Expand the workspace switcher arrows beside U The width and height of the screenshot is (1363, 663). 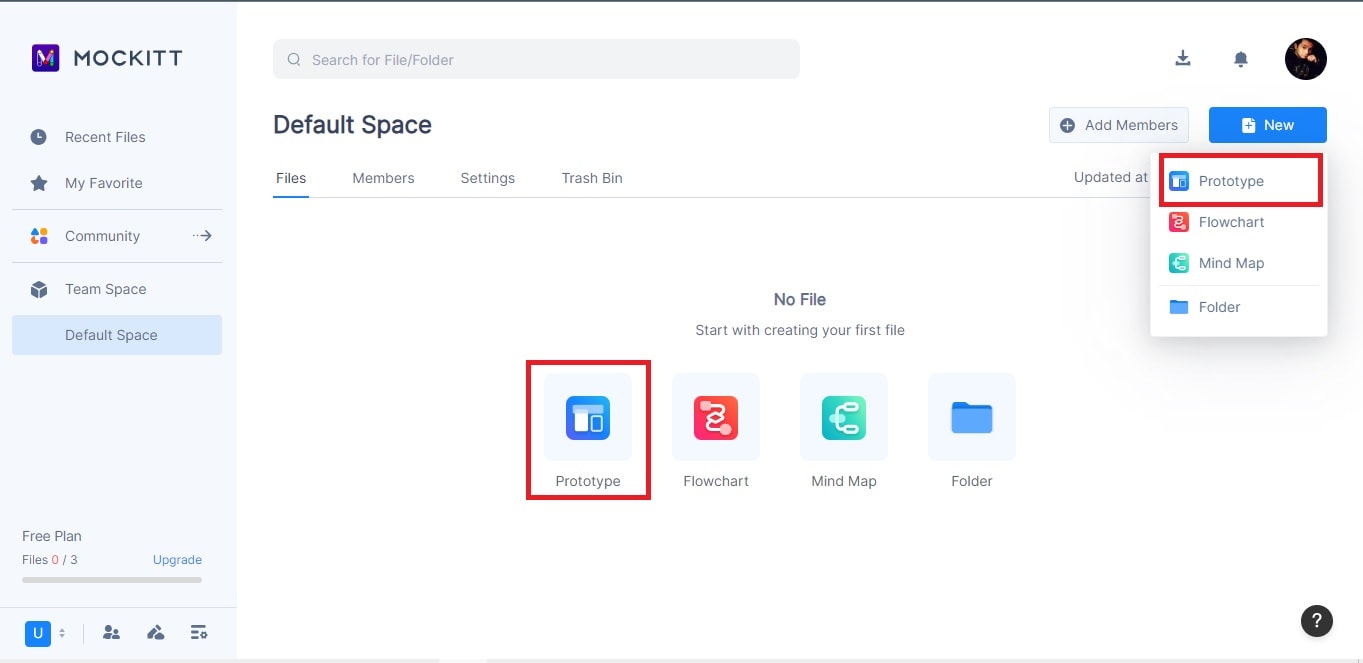tap(62, 633)
